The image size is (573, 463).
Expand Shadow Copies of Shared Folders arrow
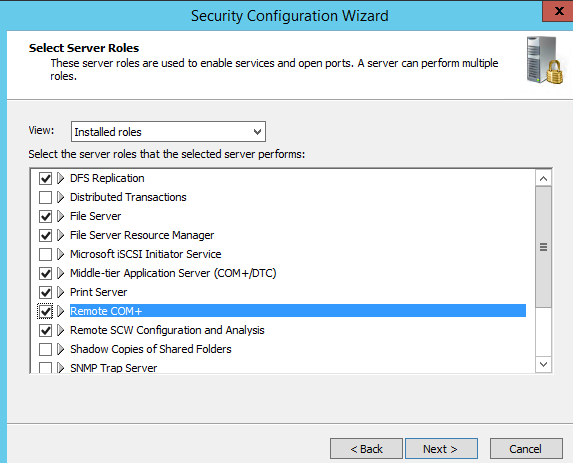coord(60,349)
